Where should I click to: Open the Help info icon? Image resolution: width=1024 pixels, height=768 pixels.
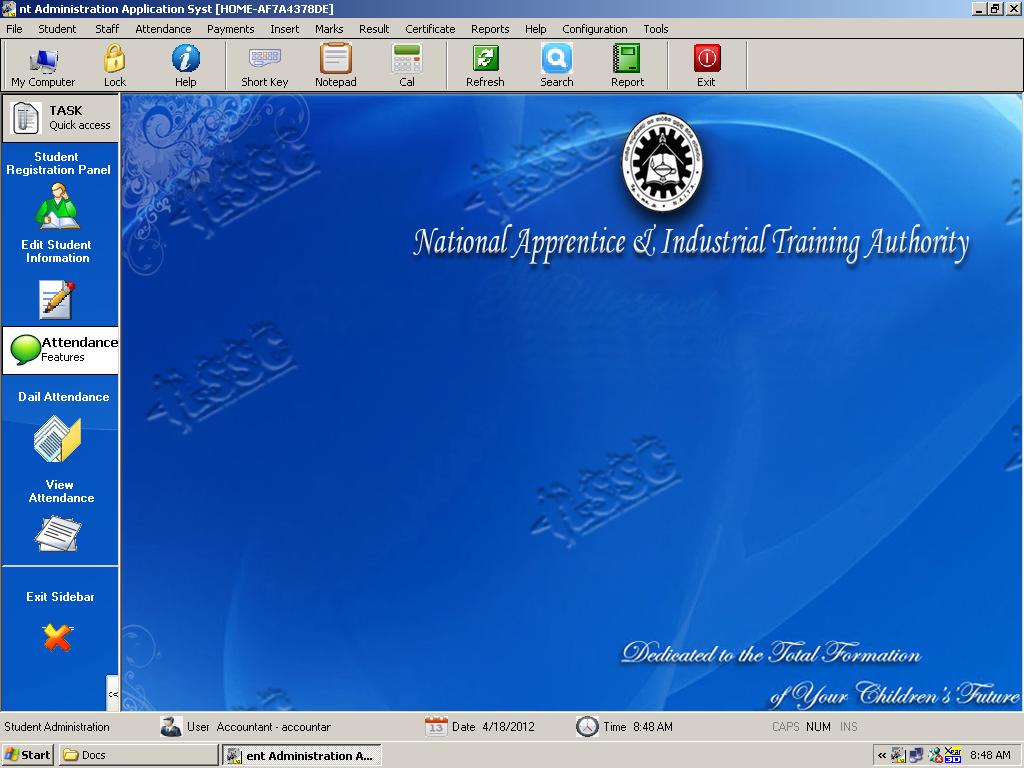[185, 59]
